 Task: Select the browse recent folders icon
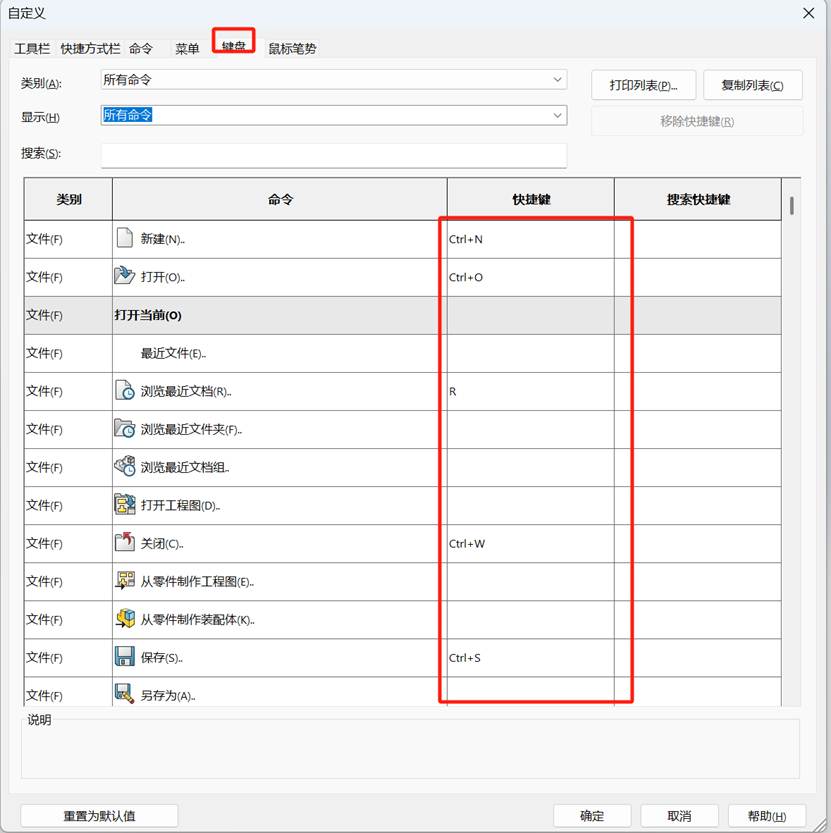click(x=124, y=428)
